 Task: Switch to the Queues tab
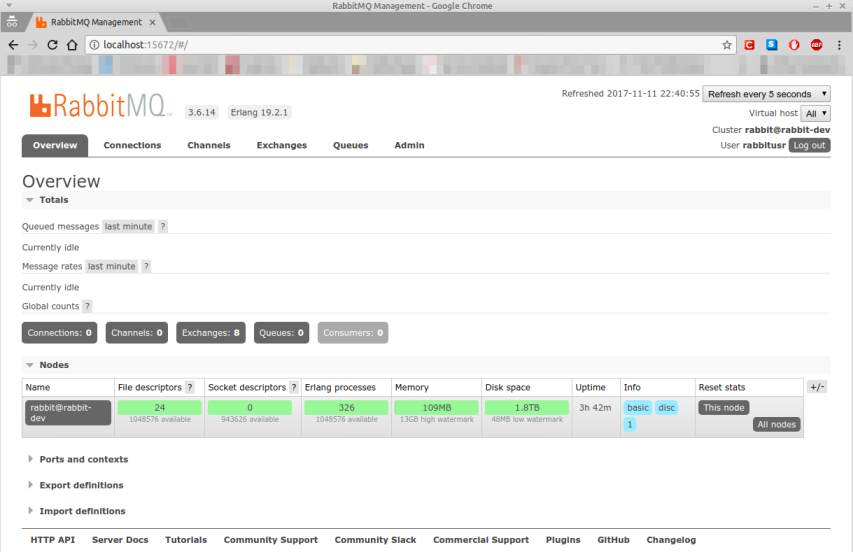coord(350,146)
